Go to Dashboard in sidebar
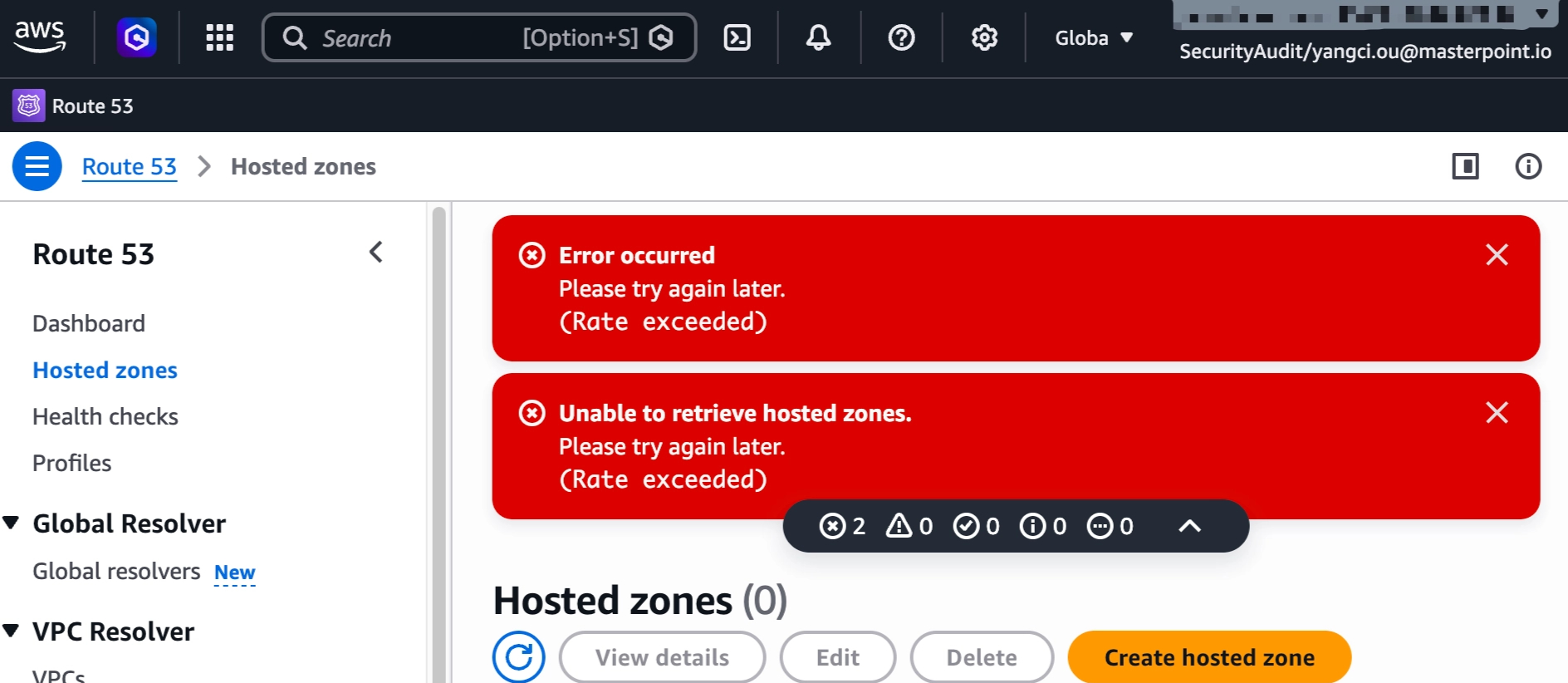This screenshot has height=683, width=1568. (x=89, y=323)
